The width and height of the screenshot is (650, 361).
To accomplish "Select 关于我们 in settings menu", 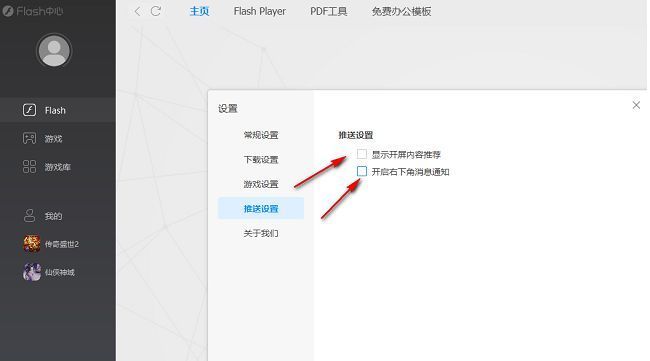I will pyautogui.click(x=261, y=233).
